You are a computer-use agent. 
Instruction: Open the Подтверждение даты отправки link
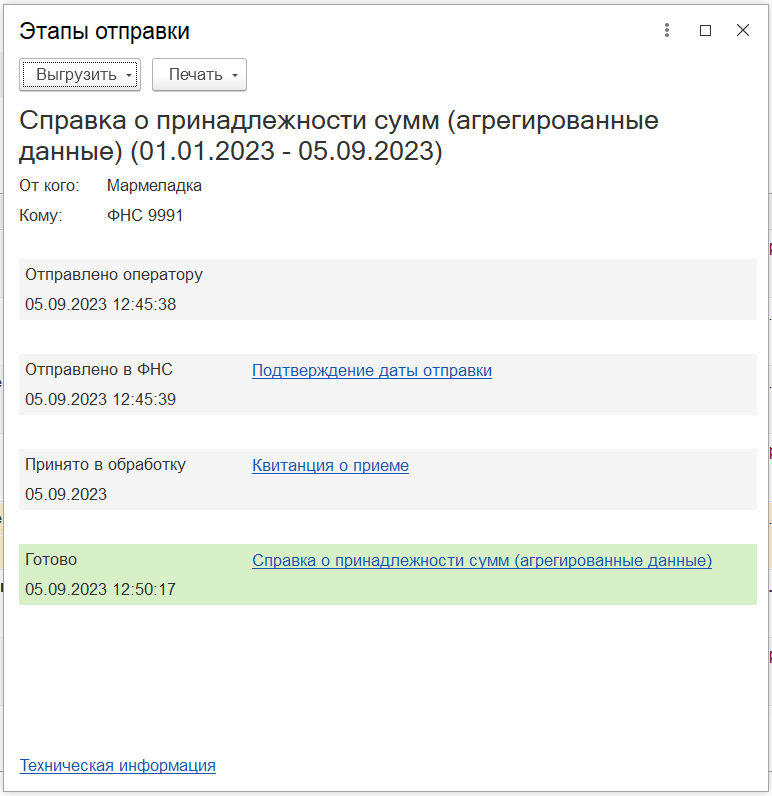tap(372, 371)
